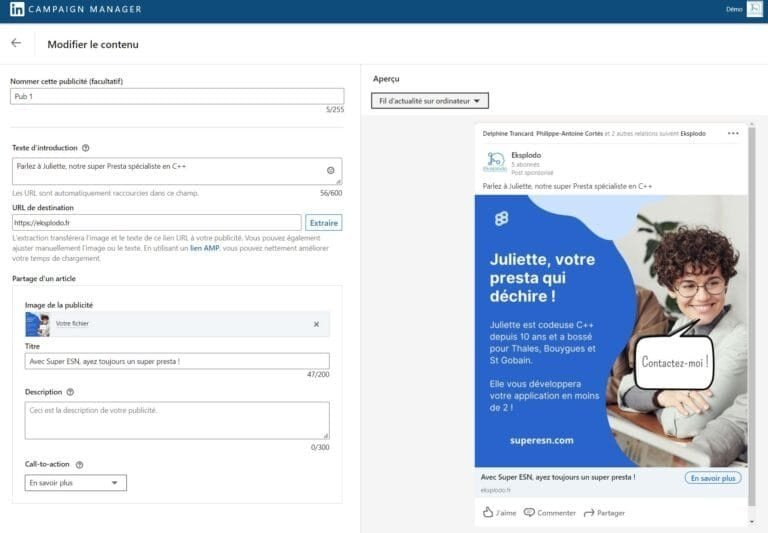Click the Commenter icon in preview
The height and width of the screenshot is (533, 768).
point(529,512)
